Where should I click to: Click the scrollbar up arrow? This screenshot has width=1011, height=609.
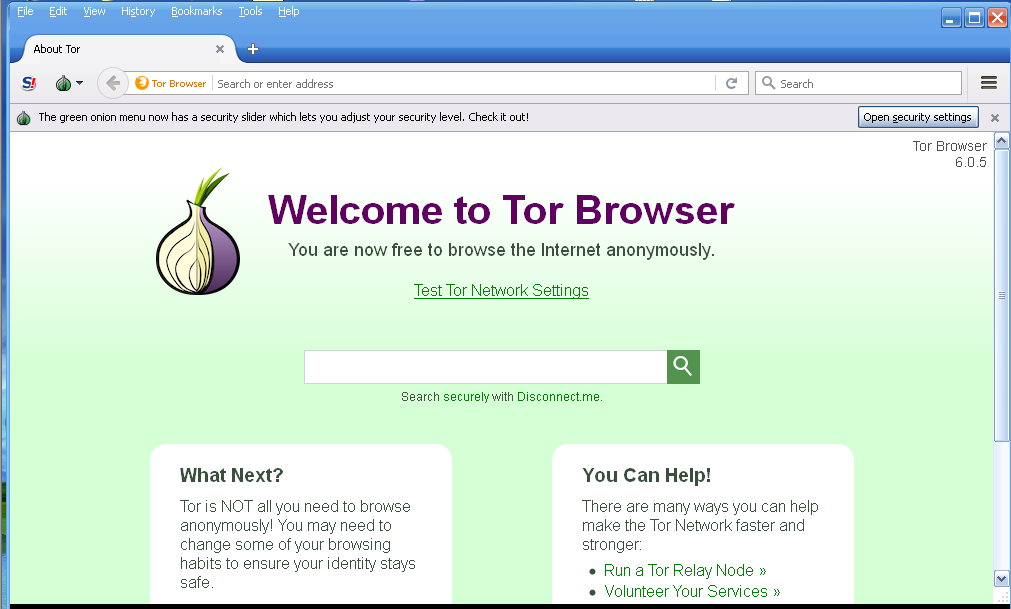1001,140
